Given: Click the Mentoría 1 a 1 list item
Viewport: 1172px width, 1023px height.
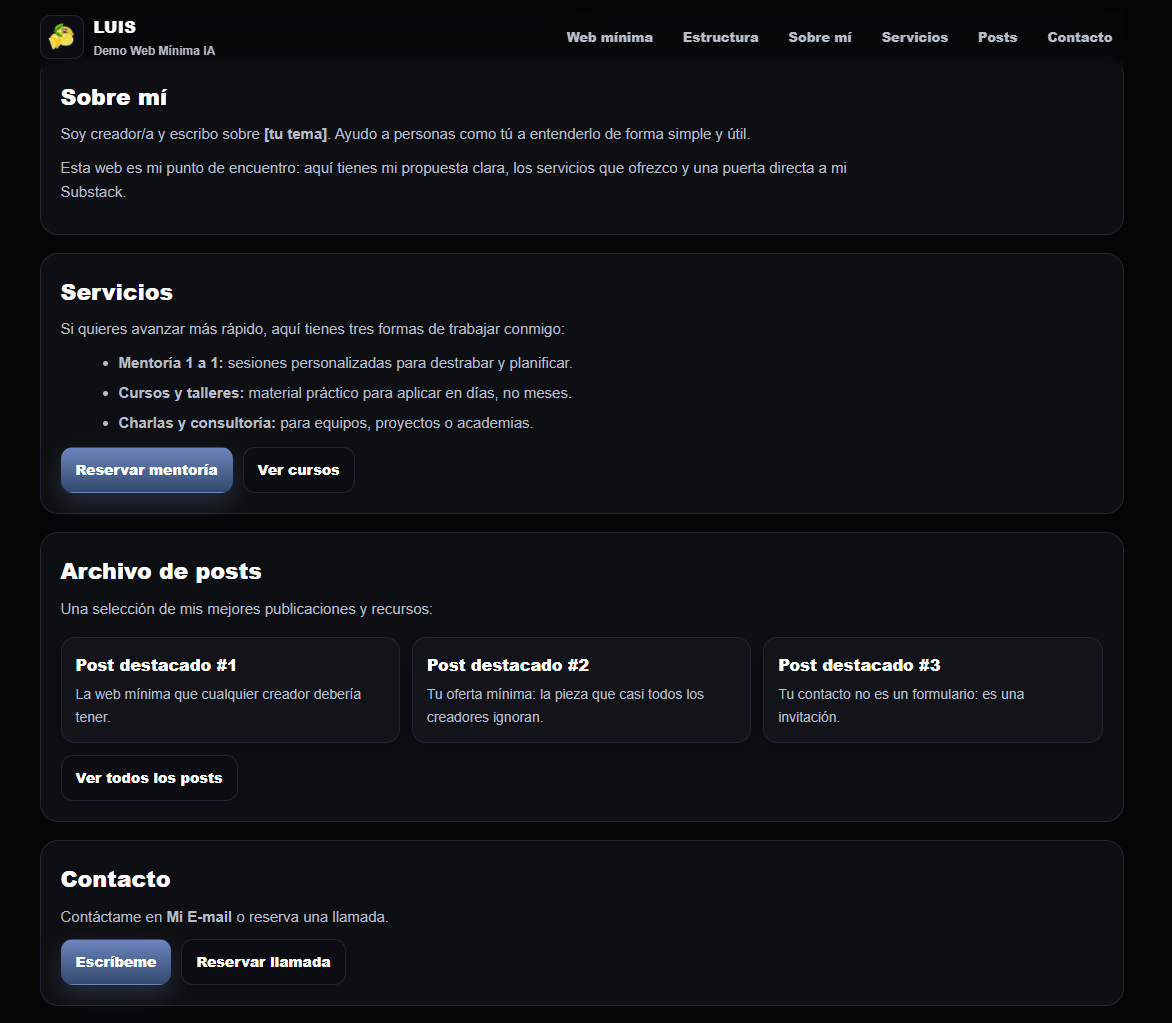Looking at the screenshot, I should (344, 363).
